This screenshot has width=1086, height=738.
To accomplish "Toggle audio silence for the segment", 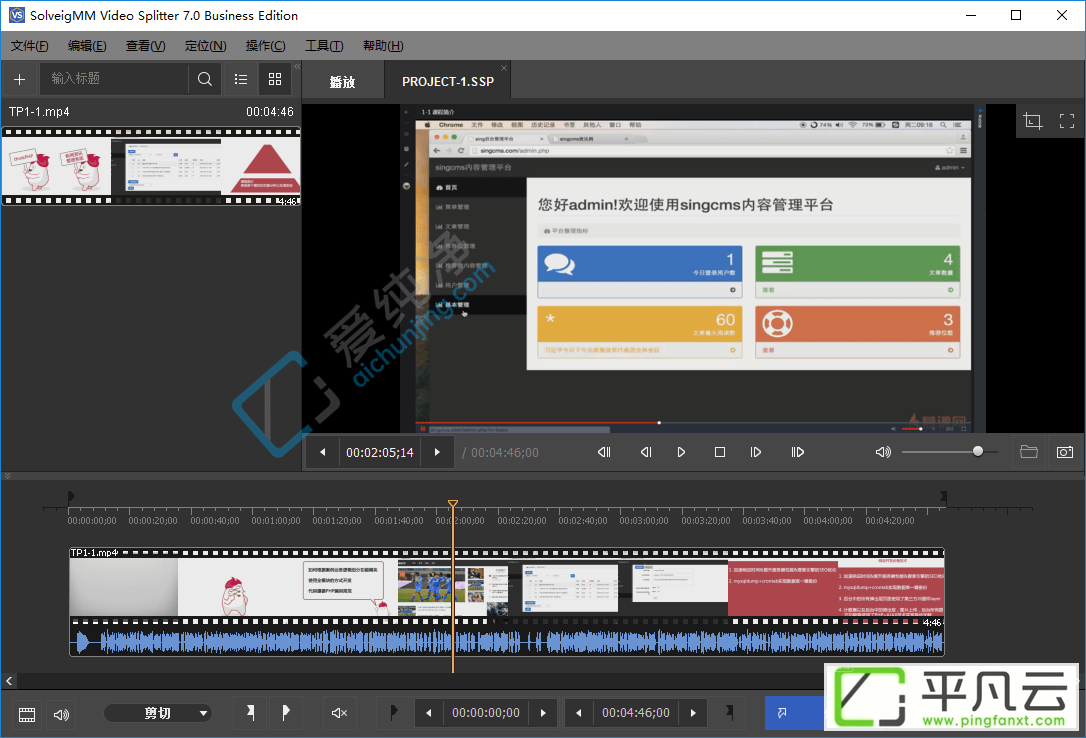I will point(339,712).
